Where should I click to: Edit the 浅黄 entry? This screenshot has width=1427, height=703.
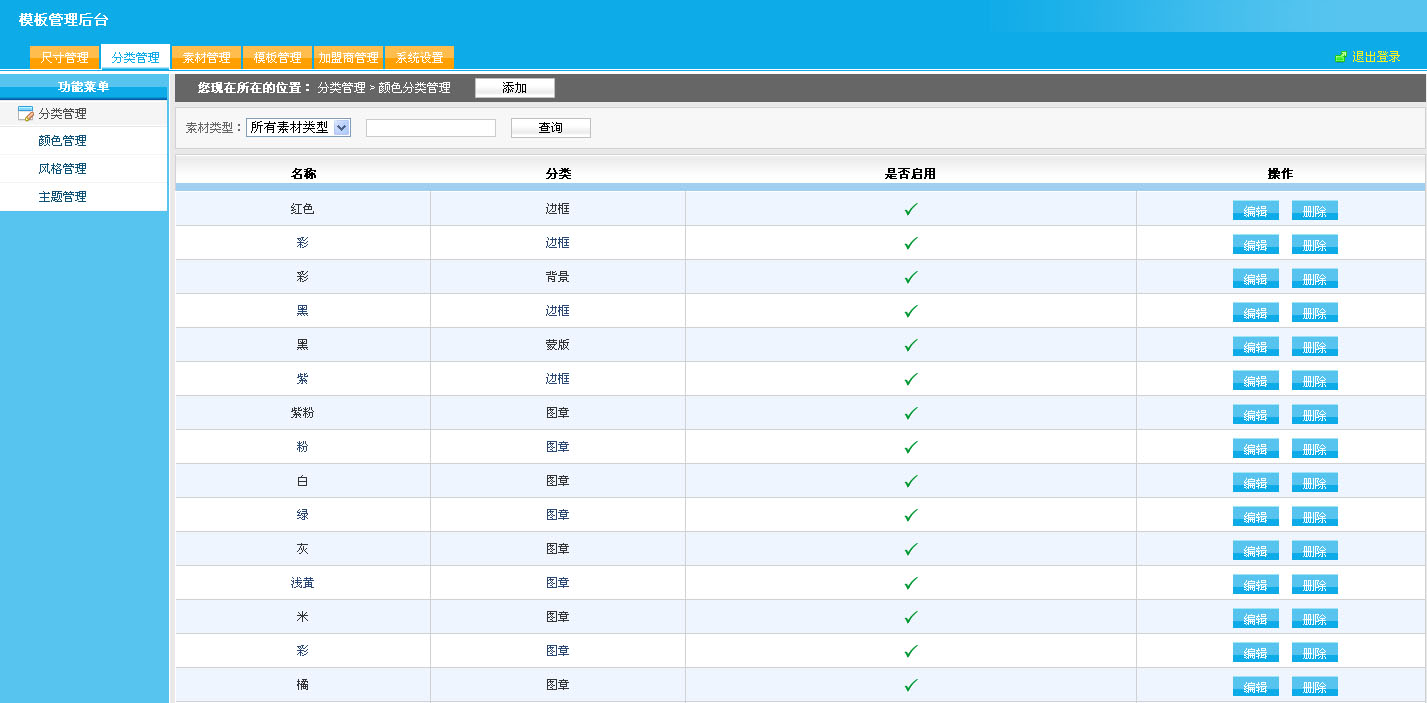click(x=1256, y=585)
